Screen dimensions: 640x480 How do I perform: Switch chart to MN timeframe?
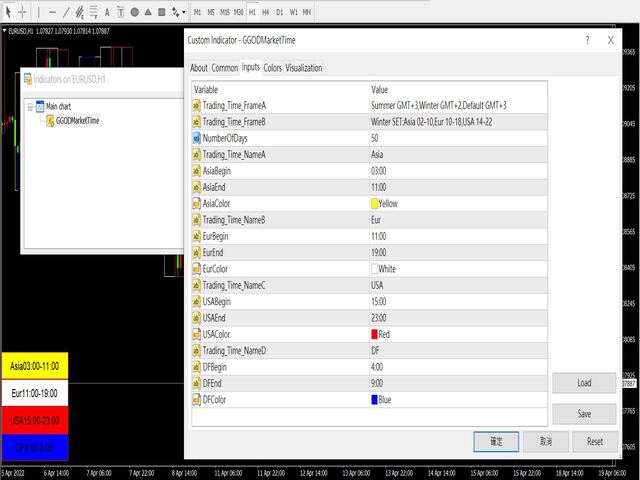coord(307,12)
